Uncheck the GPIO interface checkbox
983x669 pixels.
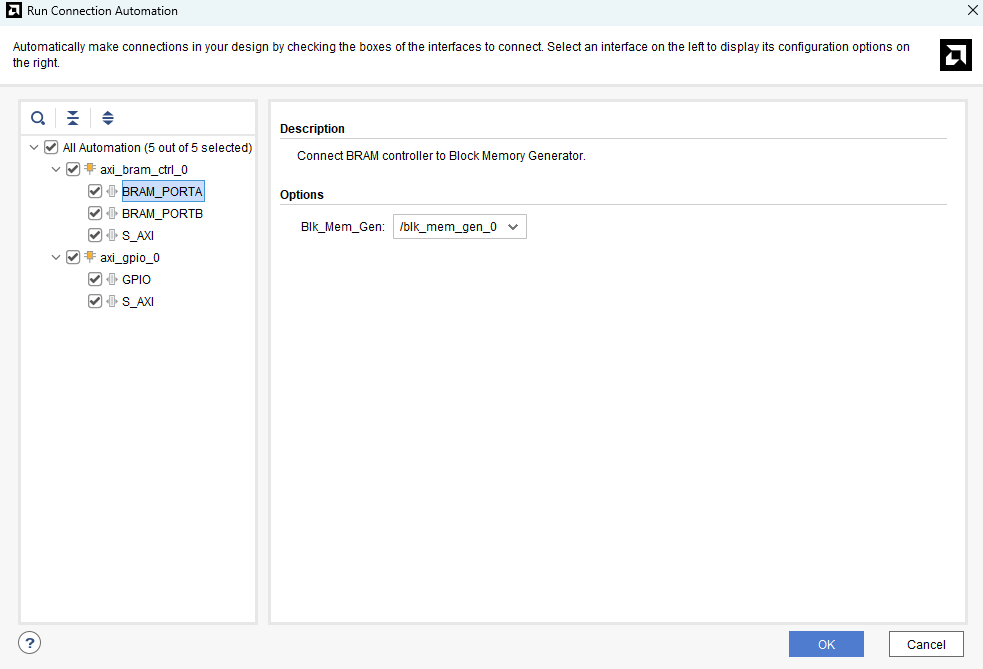95,280
